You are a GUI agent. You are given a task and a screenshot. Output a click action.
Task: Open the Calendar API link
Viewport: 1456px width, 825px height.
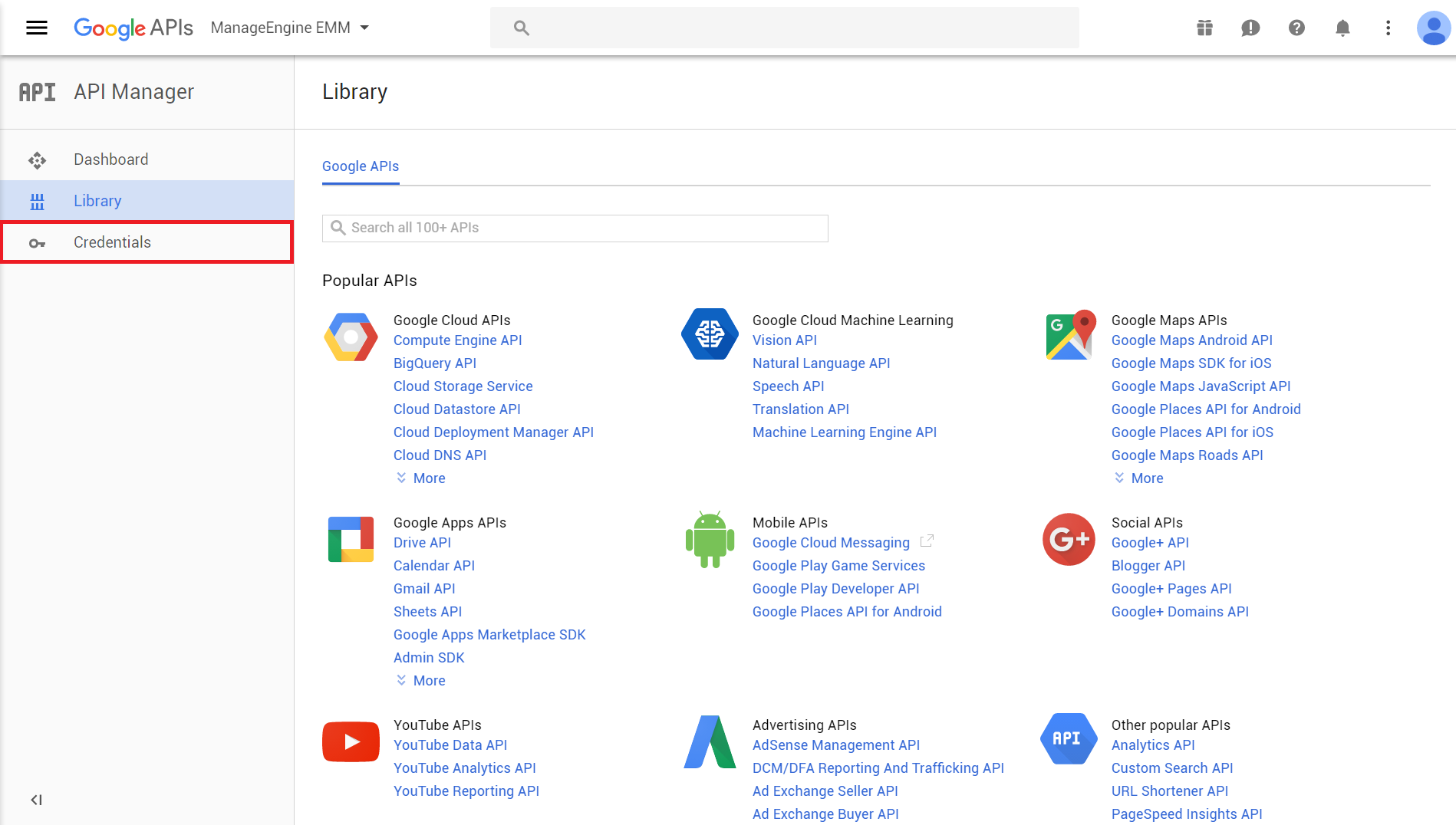434,566
